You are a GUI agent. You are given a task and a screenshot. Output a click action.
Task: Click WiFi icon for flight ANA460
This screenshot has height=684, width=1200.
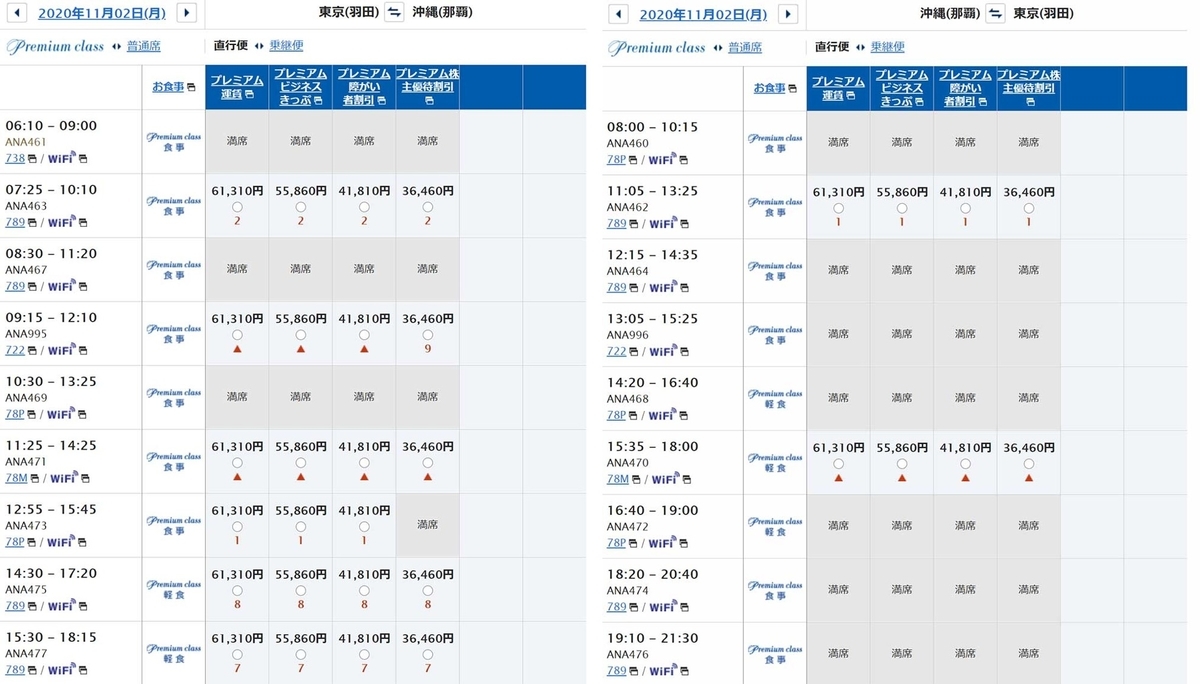click(x=662, y=159)
